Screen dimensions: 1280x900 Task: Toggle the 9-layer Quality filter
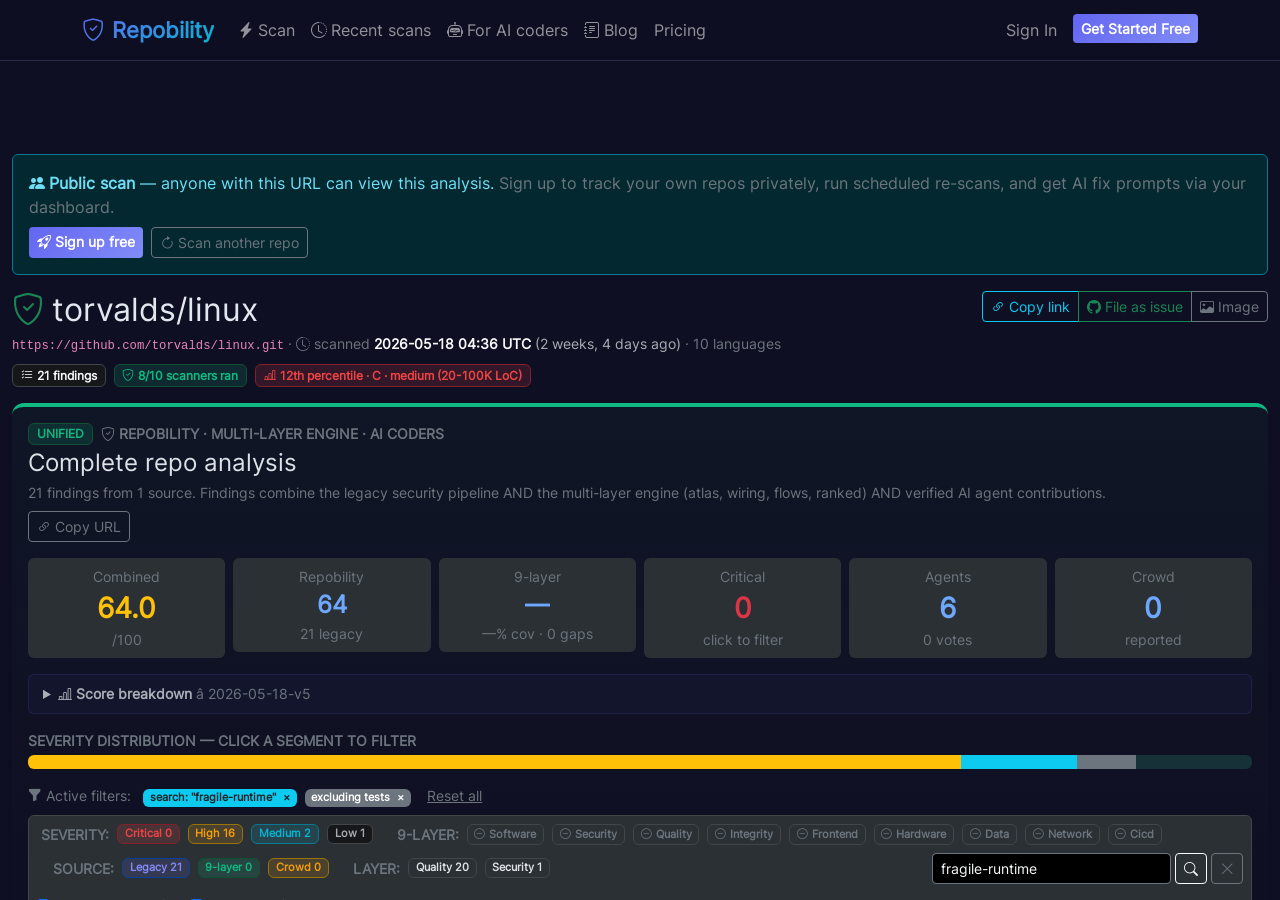tap(666, 834)
